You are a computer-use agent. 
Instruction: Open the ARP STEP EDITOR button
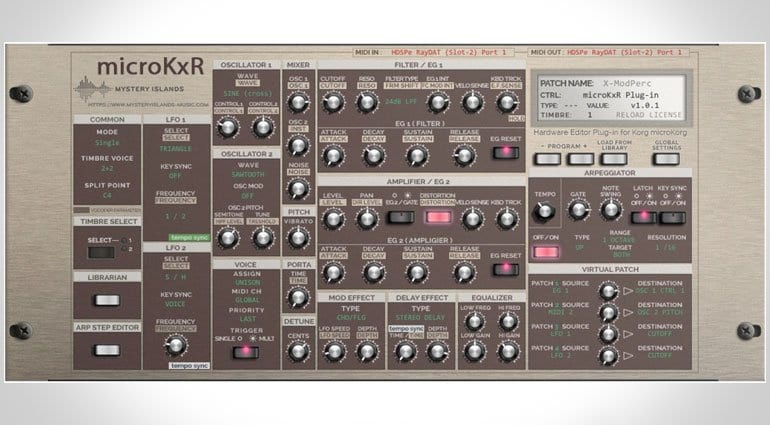point(107,350)
